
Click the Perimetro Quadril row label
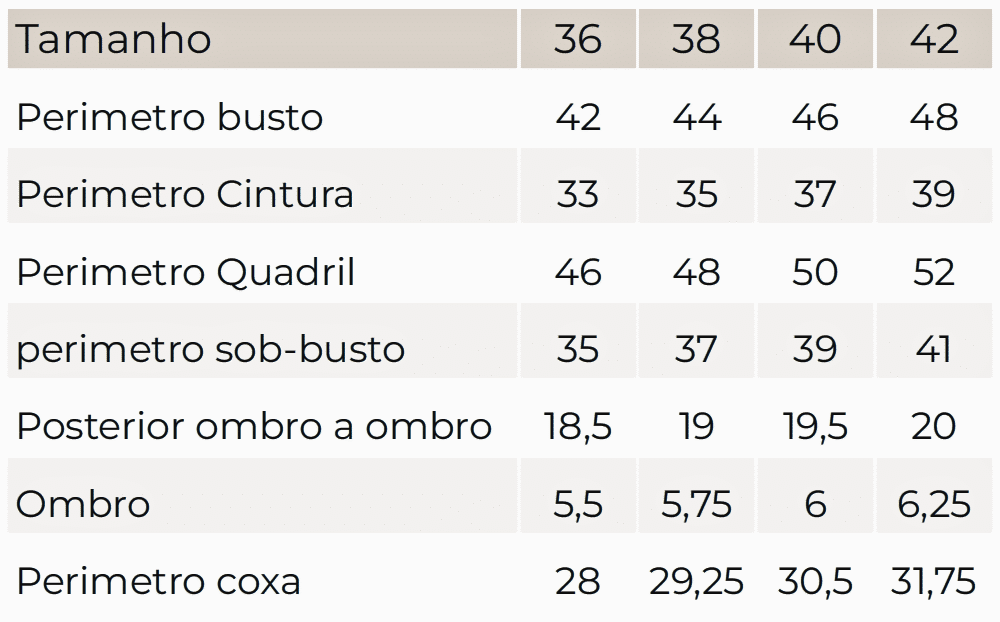(x=186, y=272)
